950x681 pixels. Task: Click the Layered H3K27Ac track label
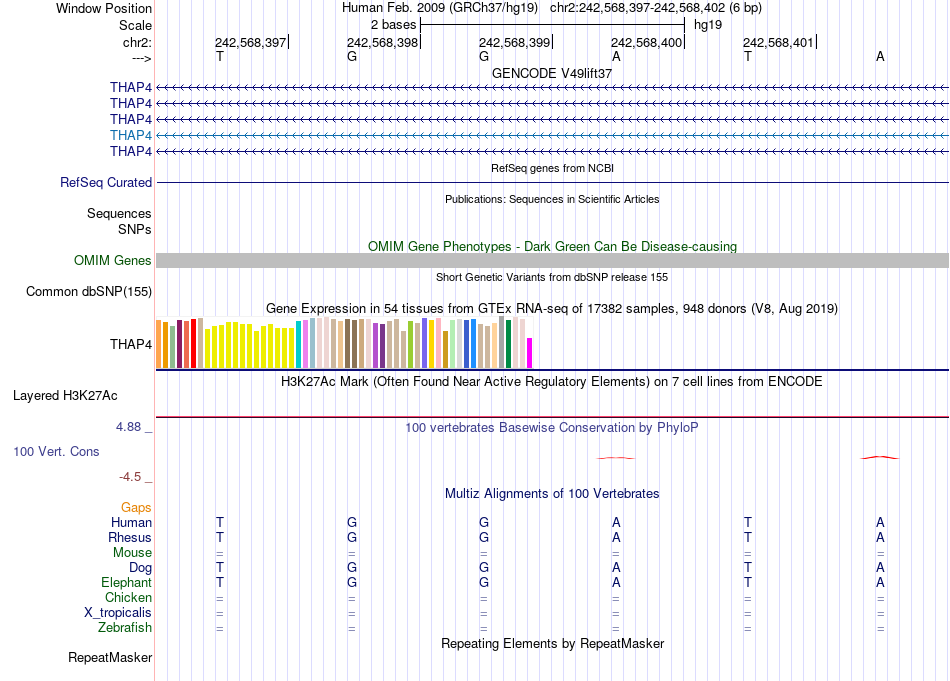pyautogui.click(x=65, y=396)
